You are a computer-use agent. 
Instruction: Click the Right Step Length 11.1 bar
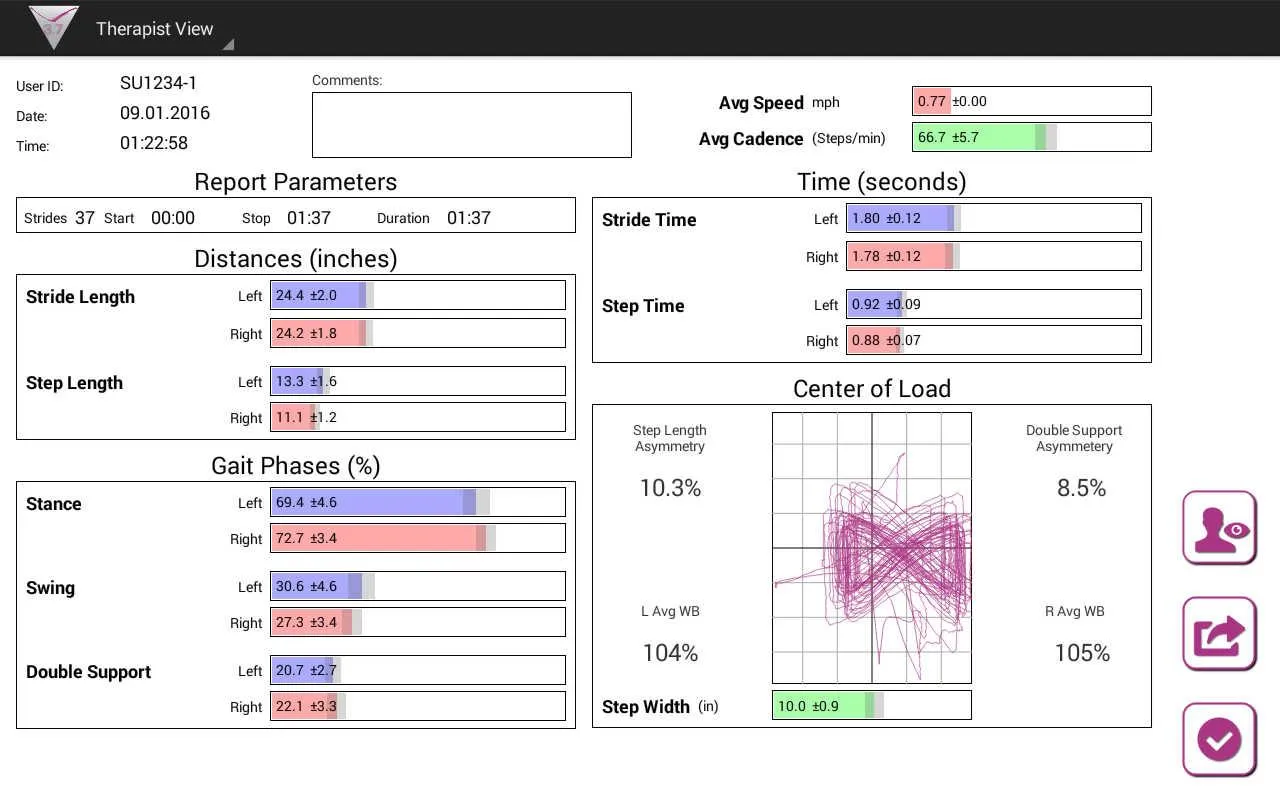click(x=418, y=417)
